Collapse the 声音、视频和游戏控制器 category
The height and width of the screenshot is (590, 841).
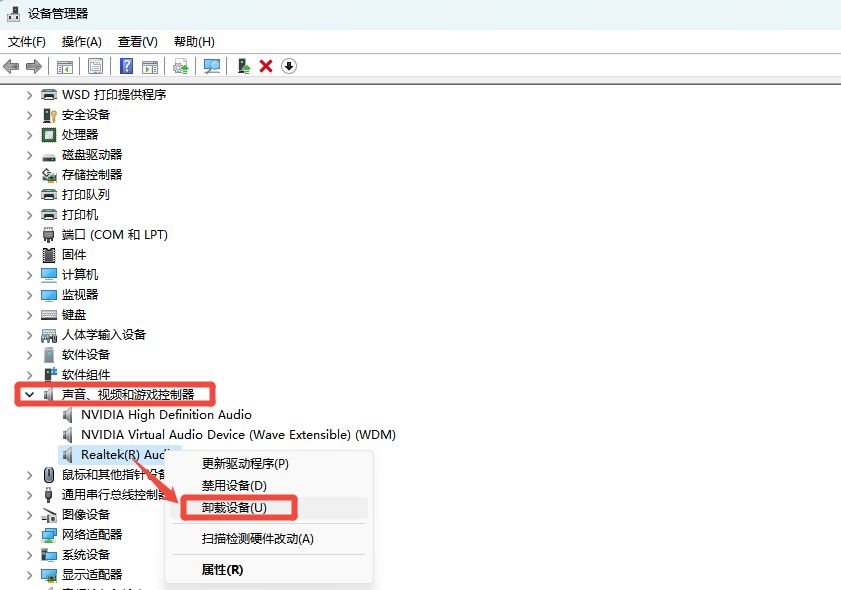tap(29, 395)
